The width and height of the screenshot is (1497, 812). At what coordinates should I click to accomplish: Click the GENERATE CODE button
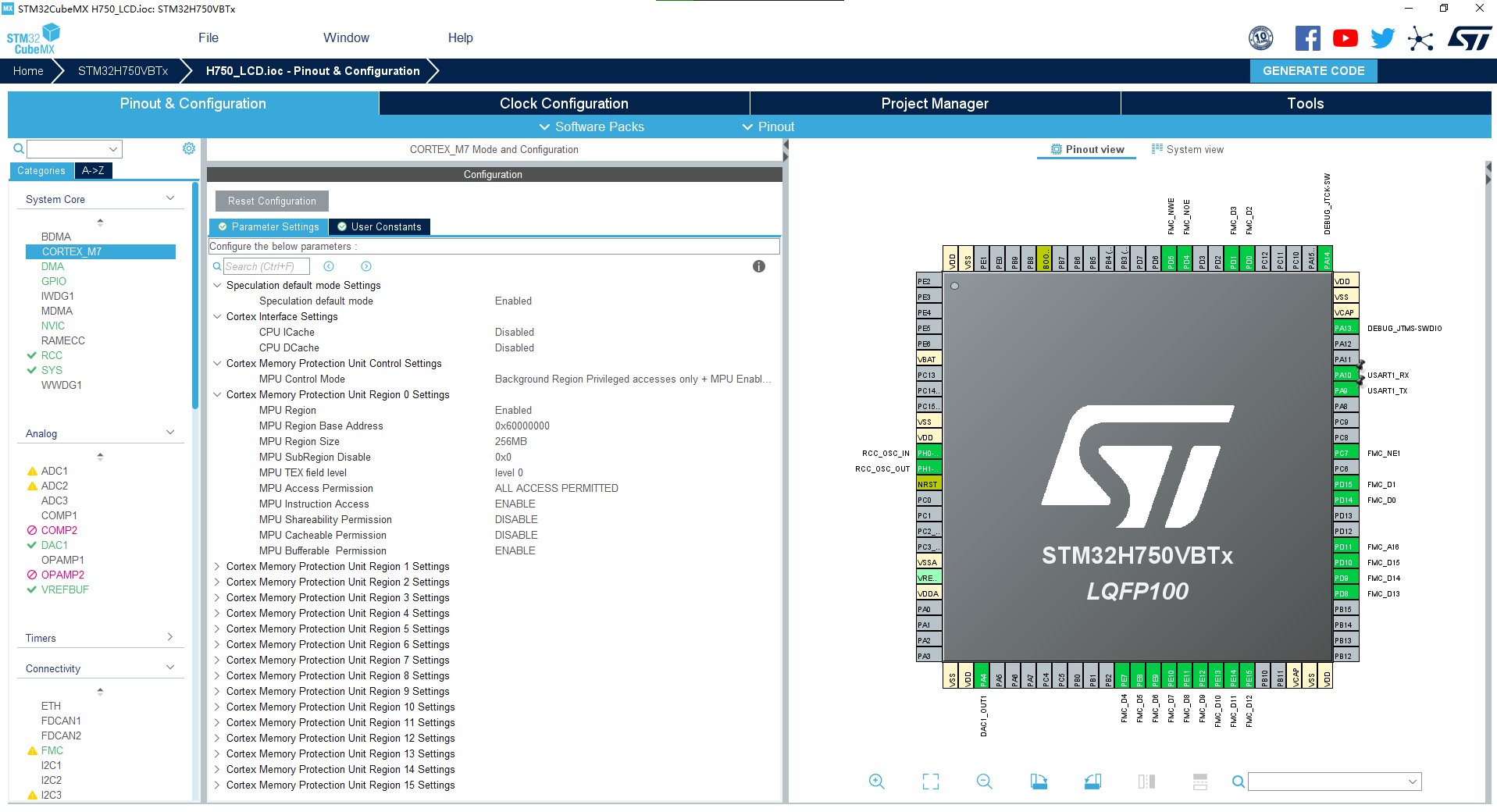pos(1313,70)
